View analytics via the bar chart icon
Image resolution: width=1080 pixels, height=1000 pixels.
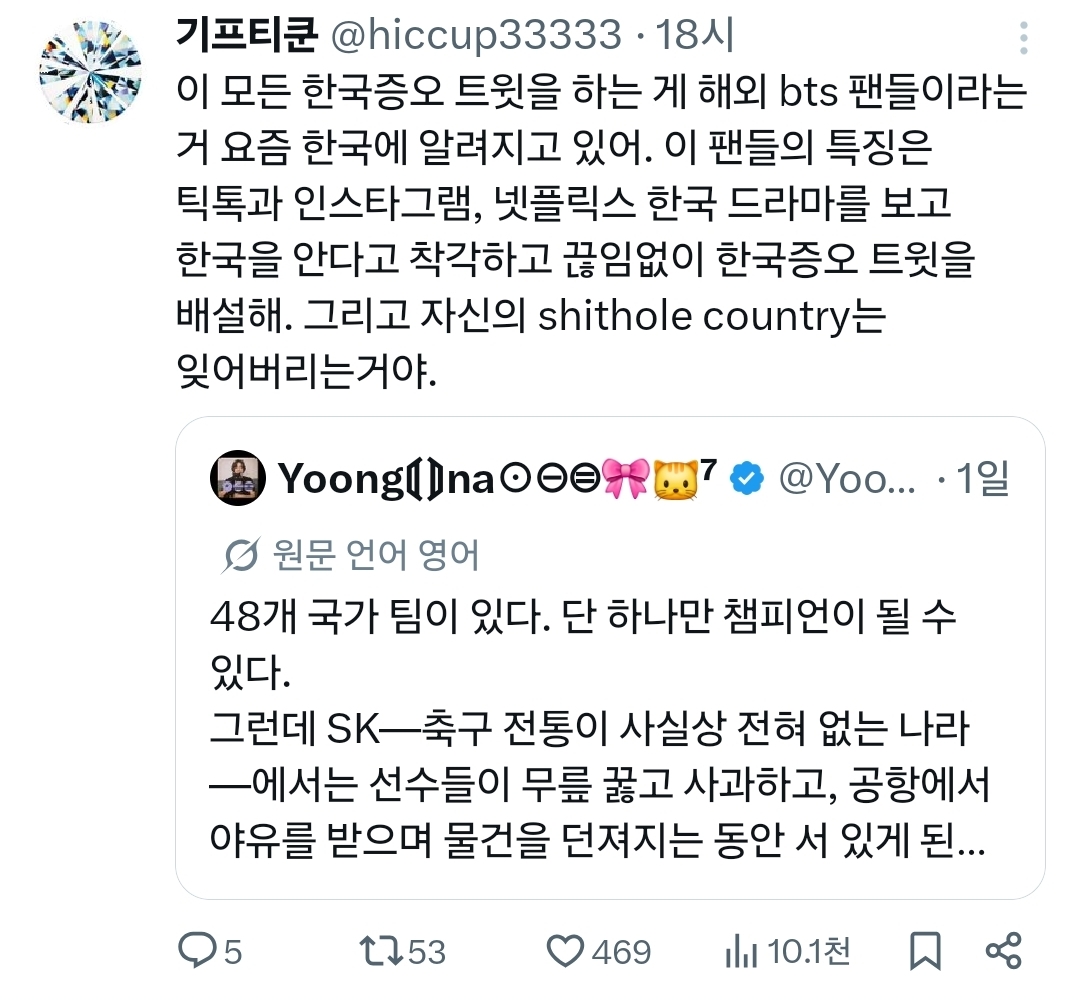741,952
